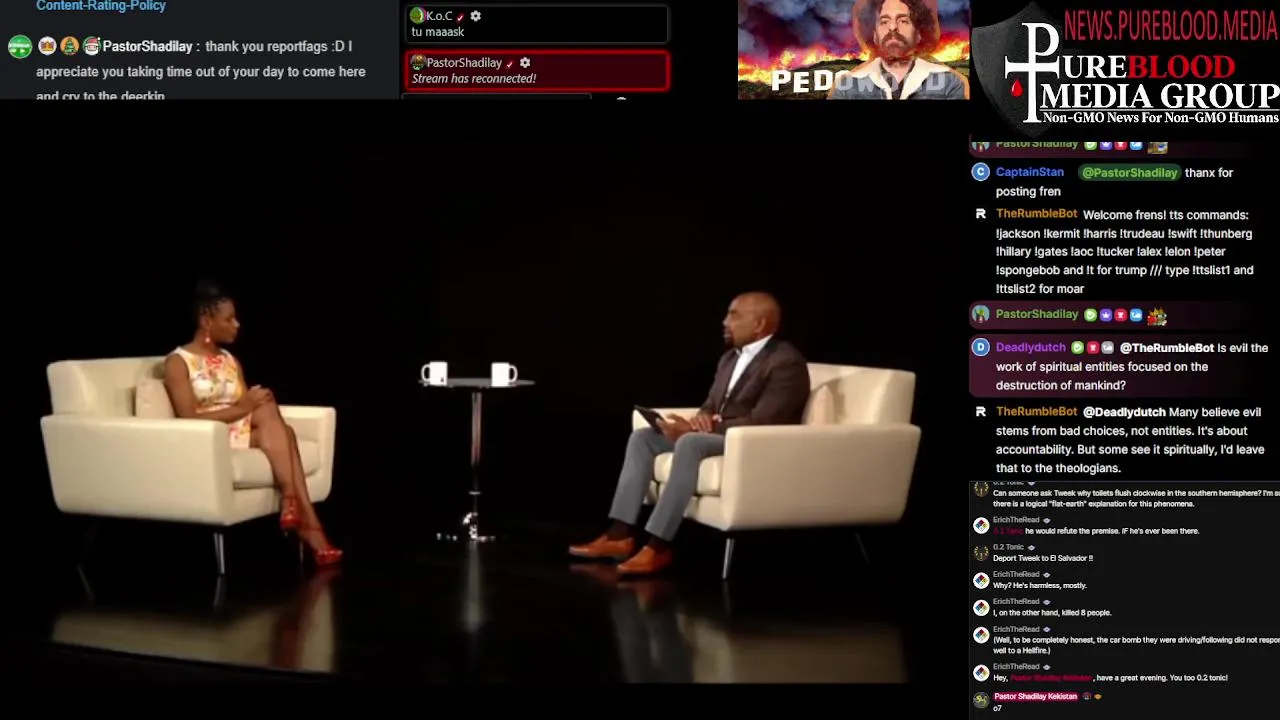Click PastorShadilay's avatar in right chat panel
This screenshot has width=1280, height=720.
(x=980, y=314)
